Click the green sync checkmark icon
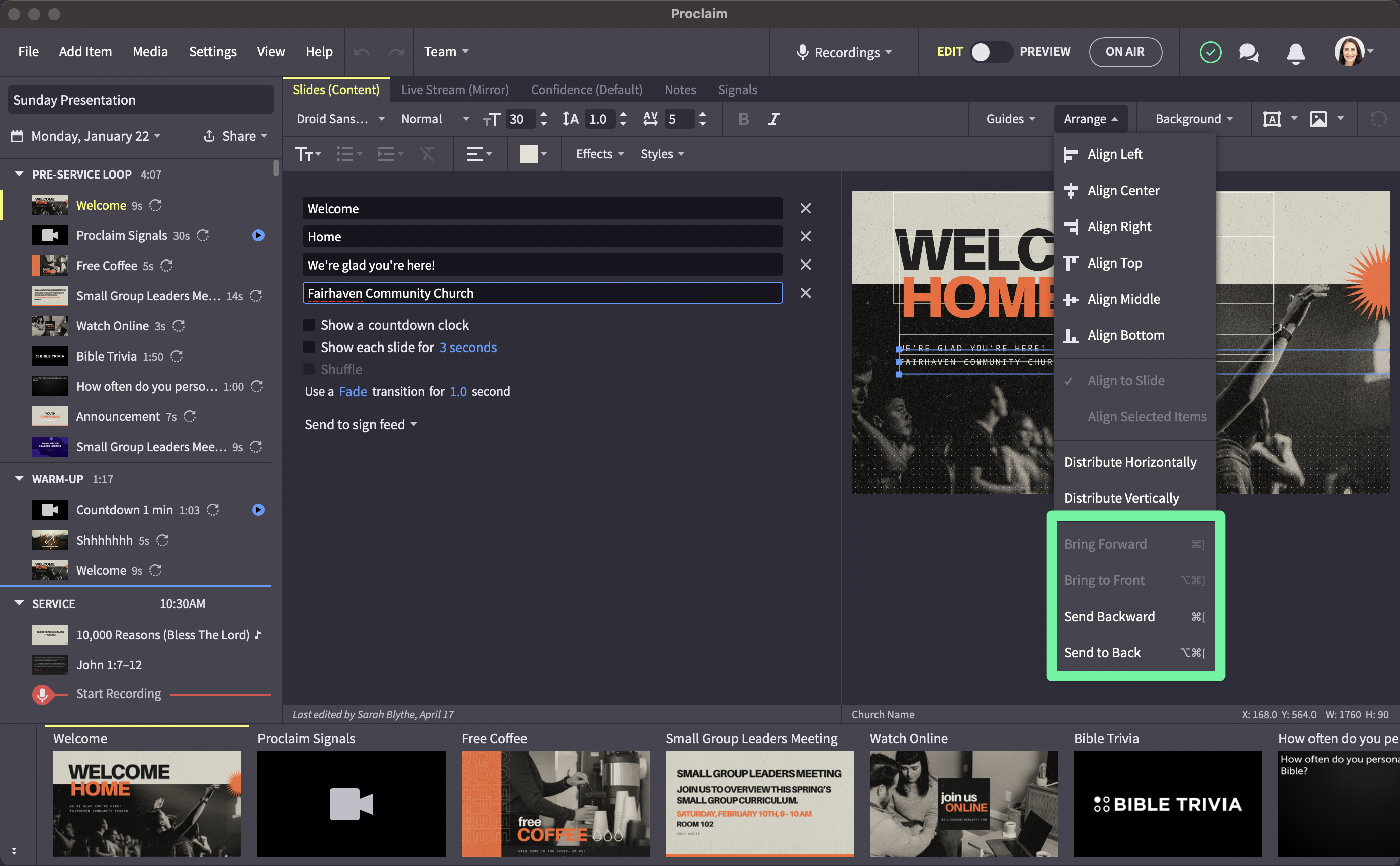Image resolution: width=1400 pixels, height=866 pixels. 1210,53
